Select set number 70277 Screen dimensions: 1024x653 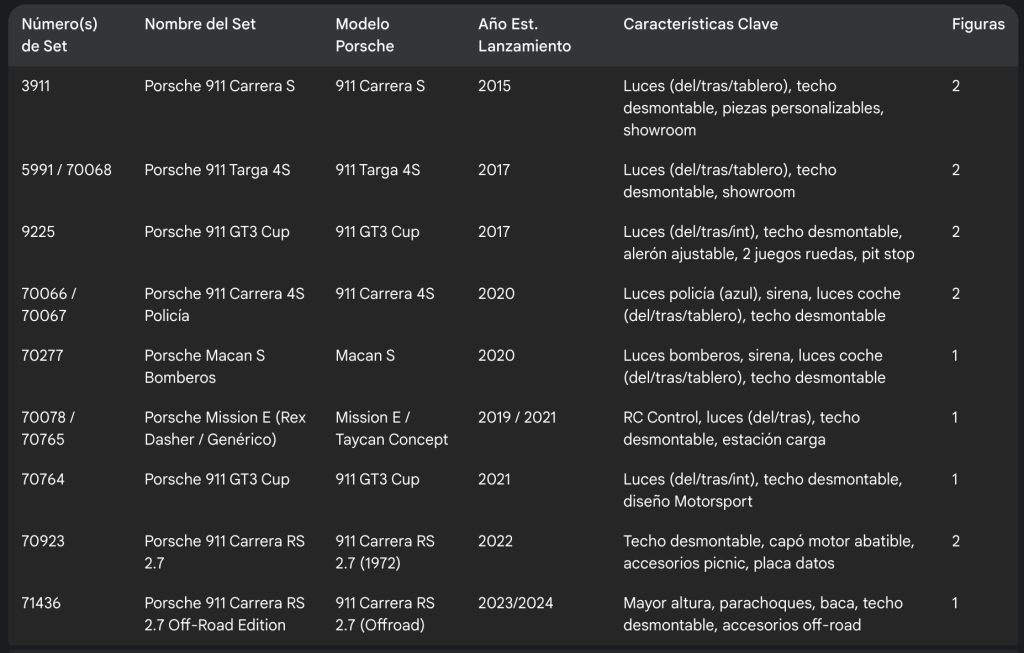[x=43, y=355]
